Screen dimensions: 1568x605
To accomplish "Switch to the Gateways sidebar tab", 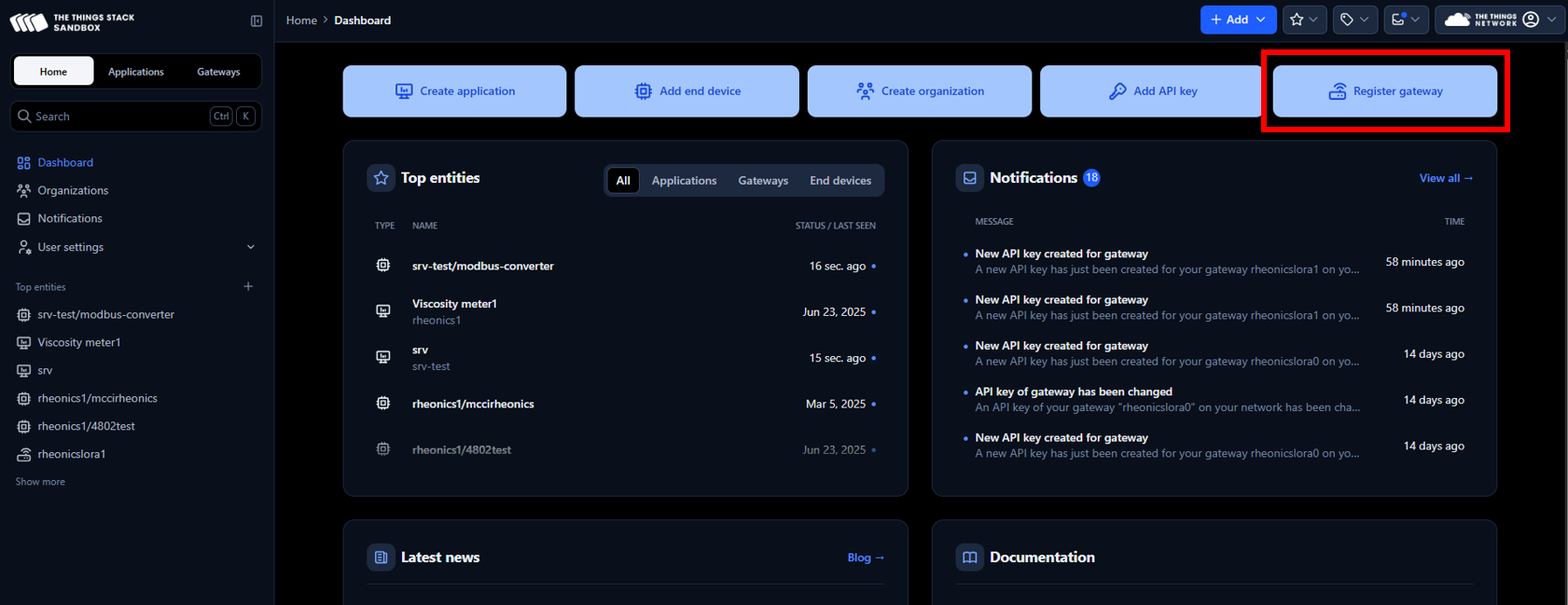I will (x=218, y=71).
